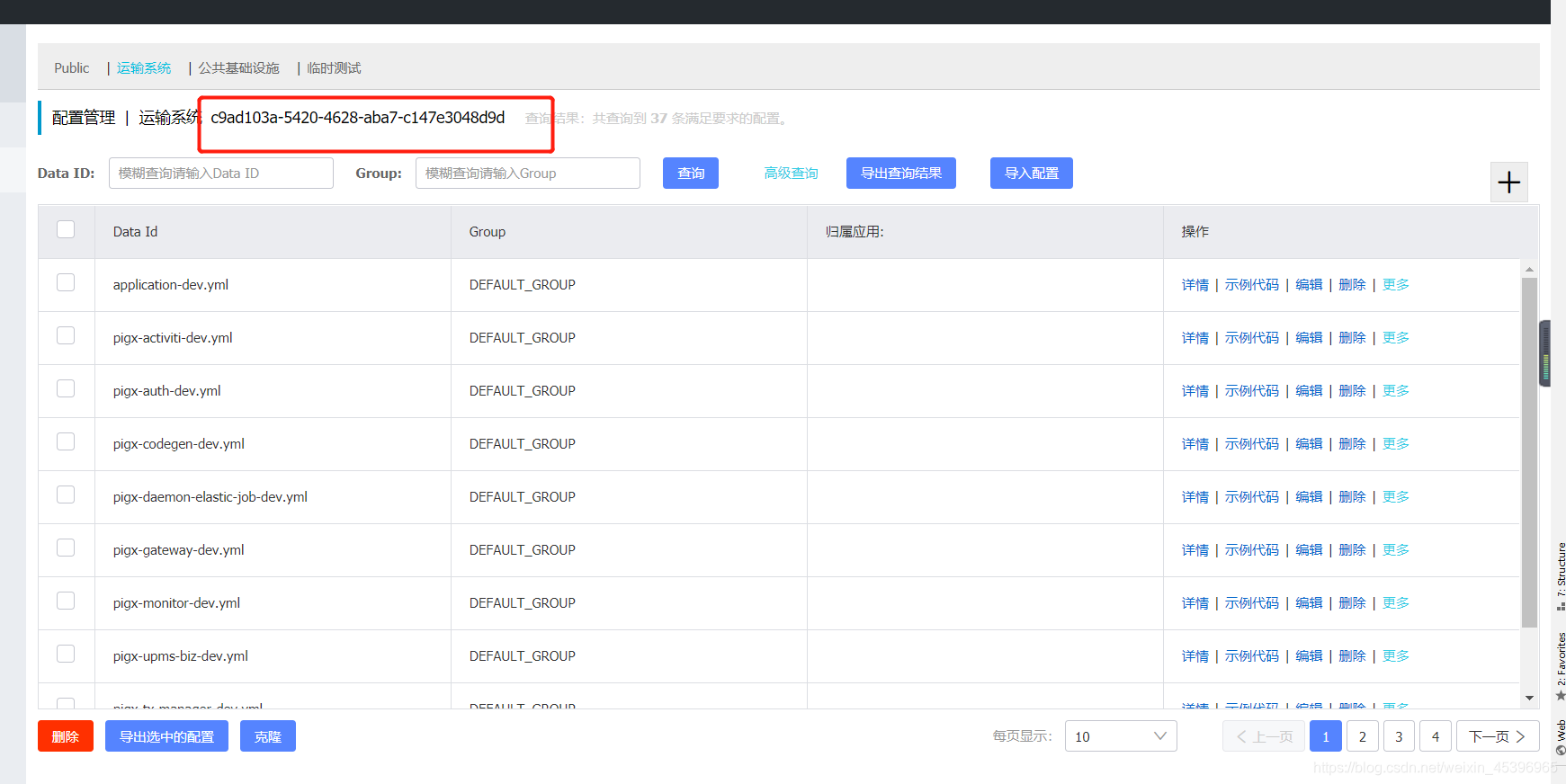Switch to the 临时测试 namespace tab
This screenshot has width=1566, height=784.
[334, 68]
